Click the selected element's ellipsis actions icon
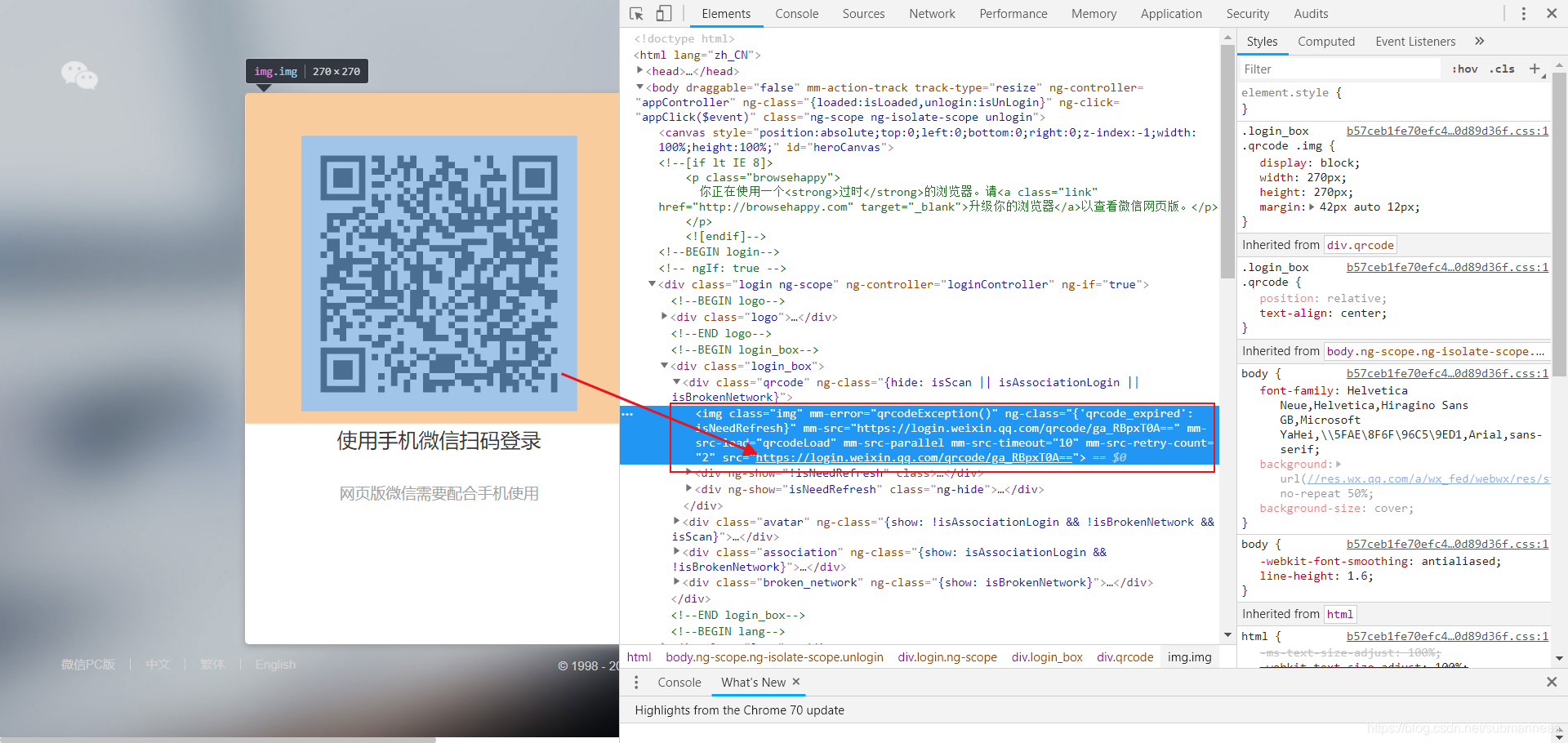 coord(627,414)
